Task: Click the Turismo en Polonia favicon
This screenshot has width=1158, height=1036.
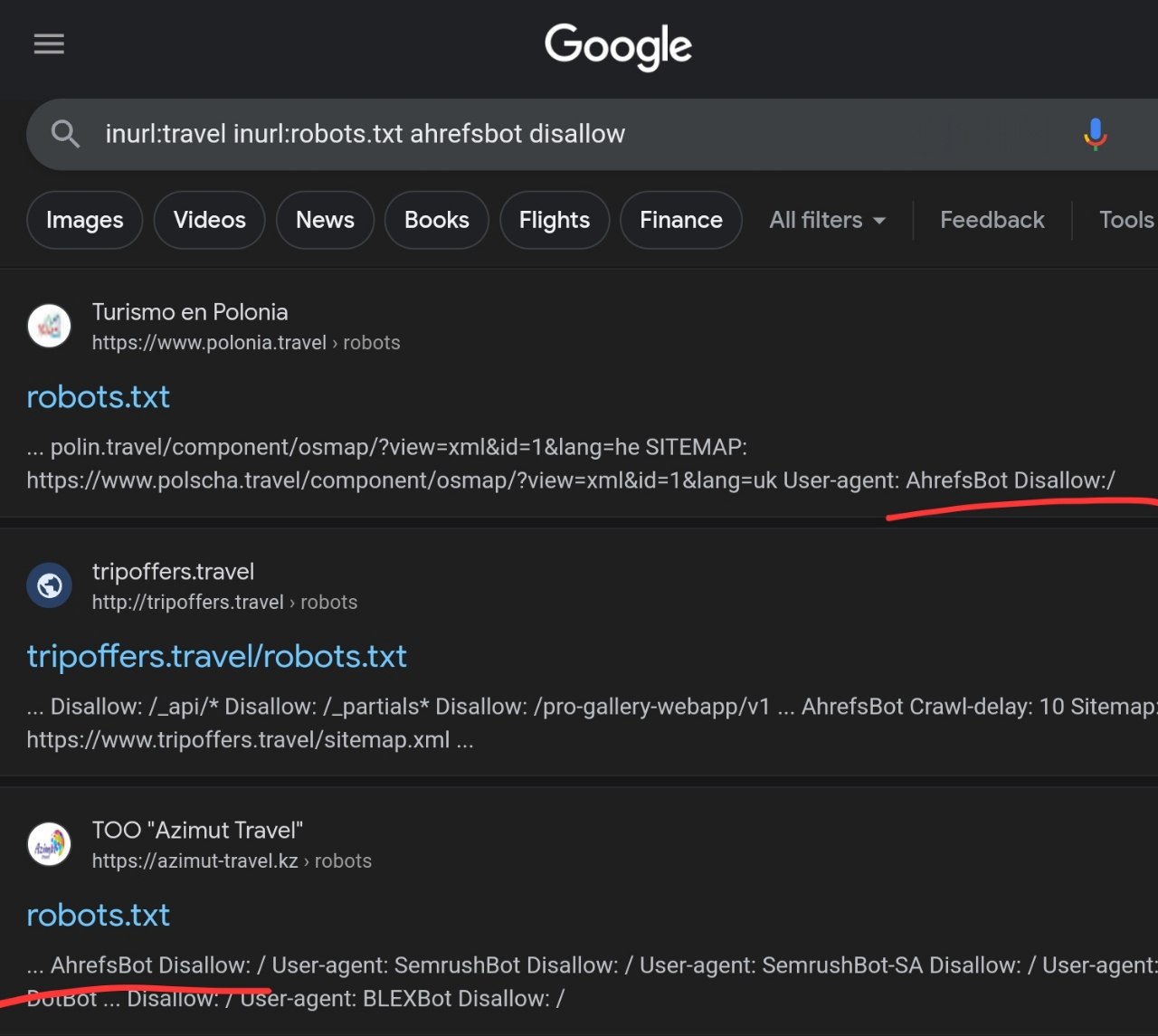Action: tap(49, 326)
